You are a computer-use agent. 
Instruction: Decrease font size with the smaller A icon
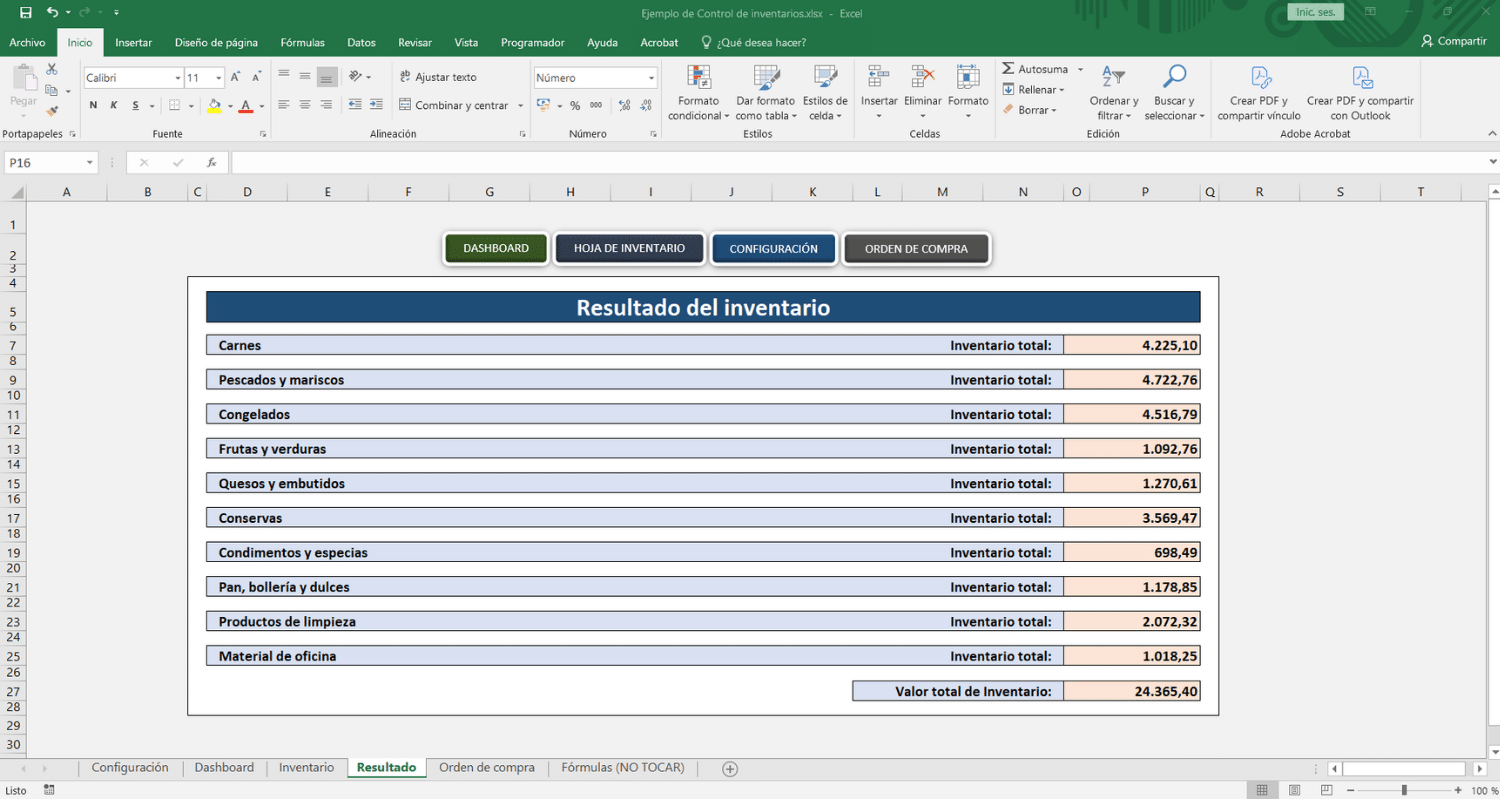256,77
